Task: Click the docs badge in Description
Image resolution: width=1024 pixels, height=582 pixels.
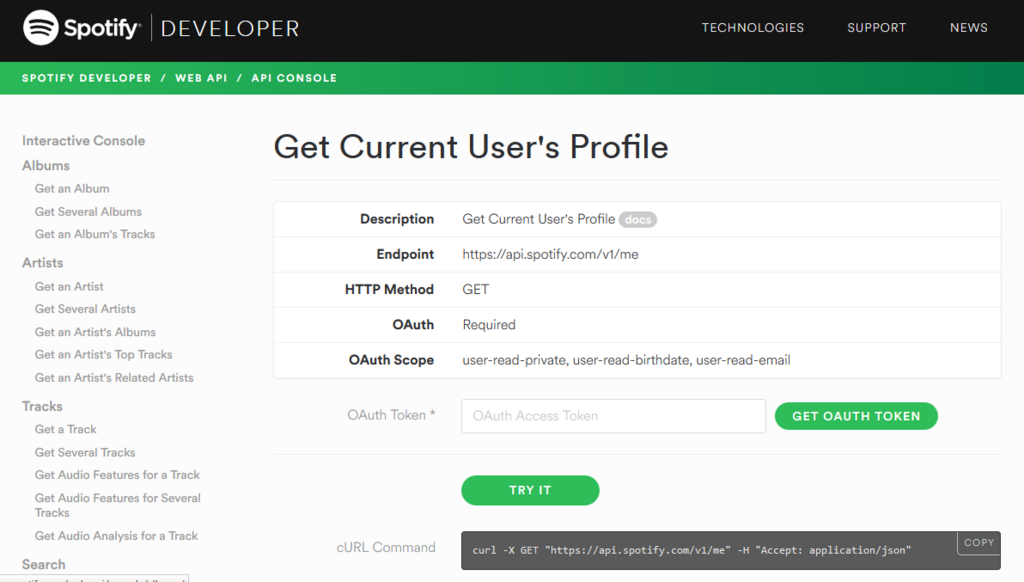Action: (637, 219)
